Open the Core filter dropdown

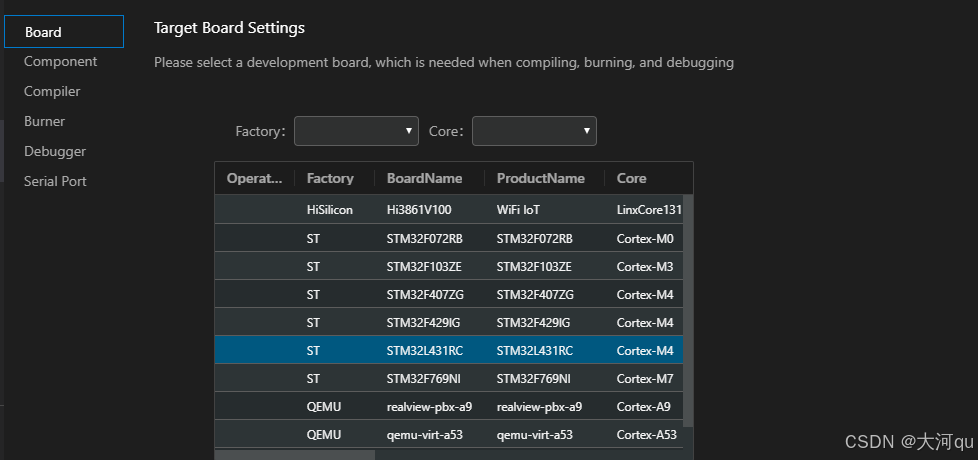(534, 131)
